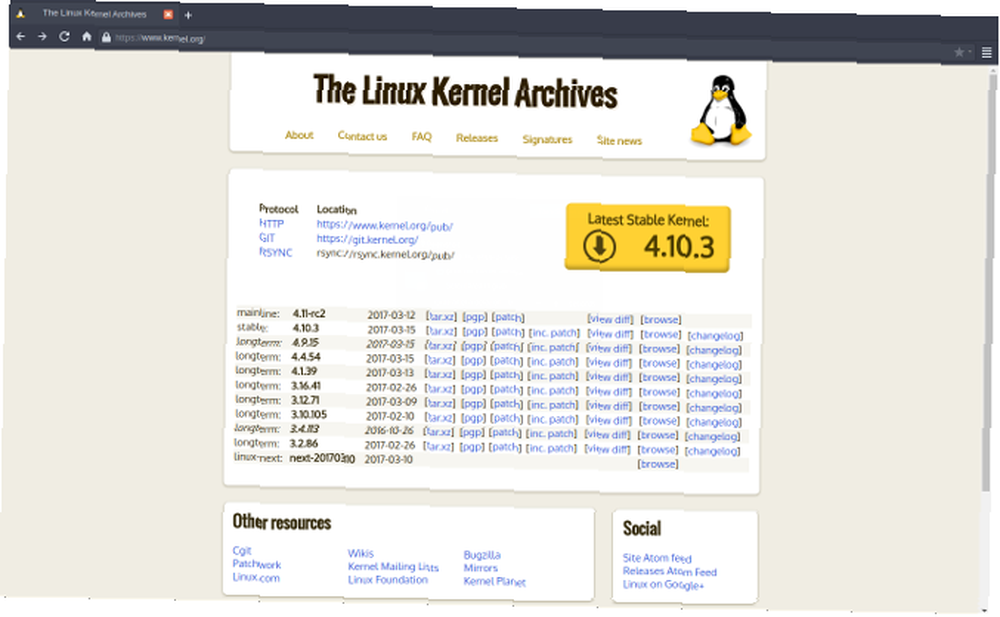Subscribe to Site Atom feed
Viewport: 1000px width, 617px height.
[x=657, y=558]
